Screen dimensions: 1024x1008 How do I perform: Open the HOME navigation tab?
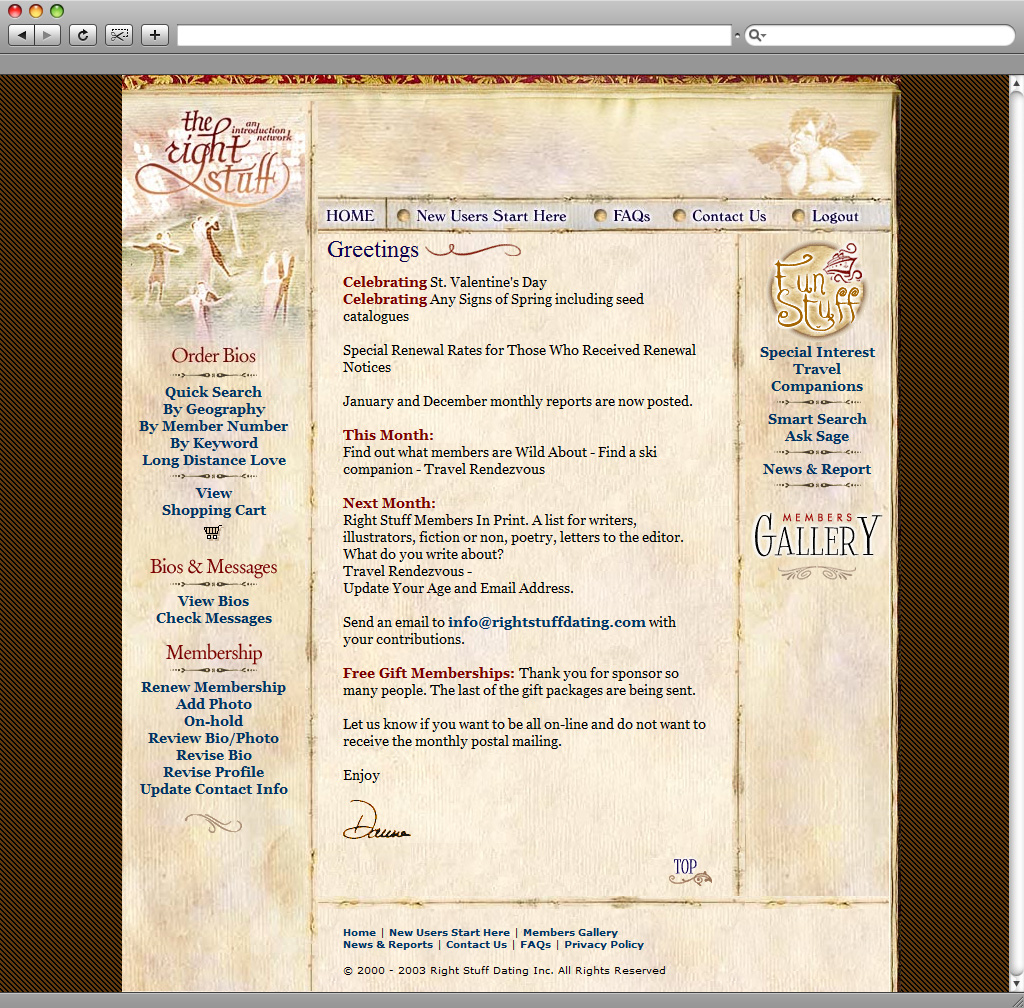pyautogui.click(x=350, y=216)
